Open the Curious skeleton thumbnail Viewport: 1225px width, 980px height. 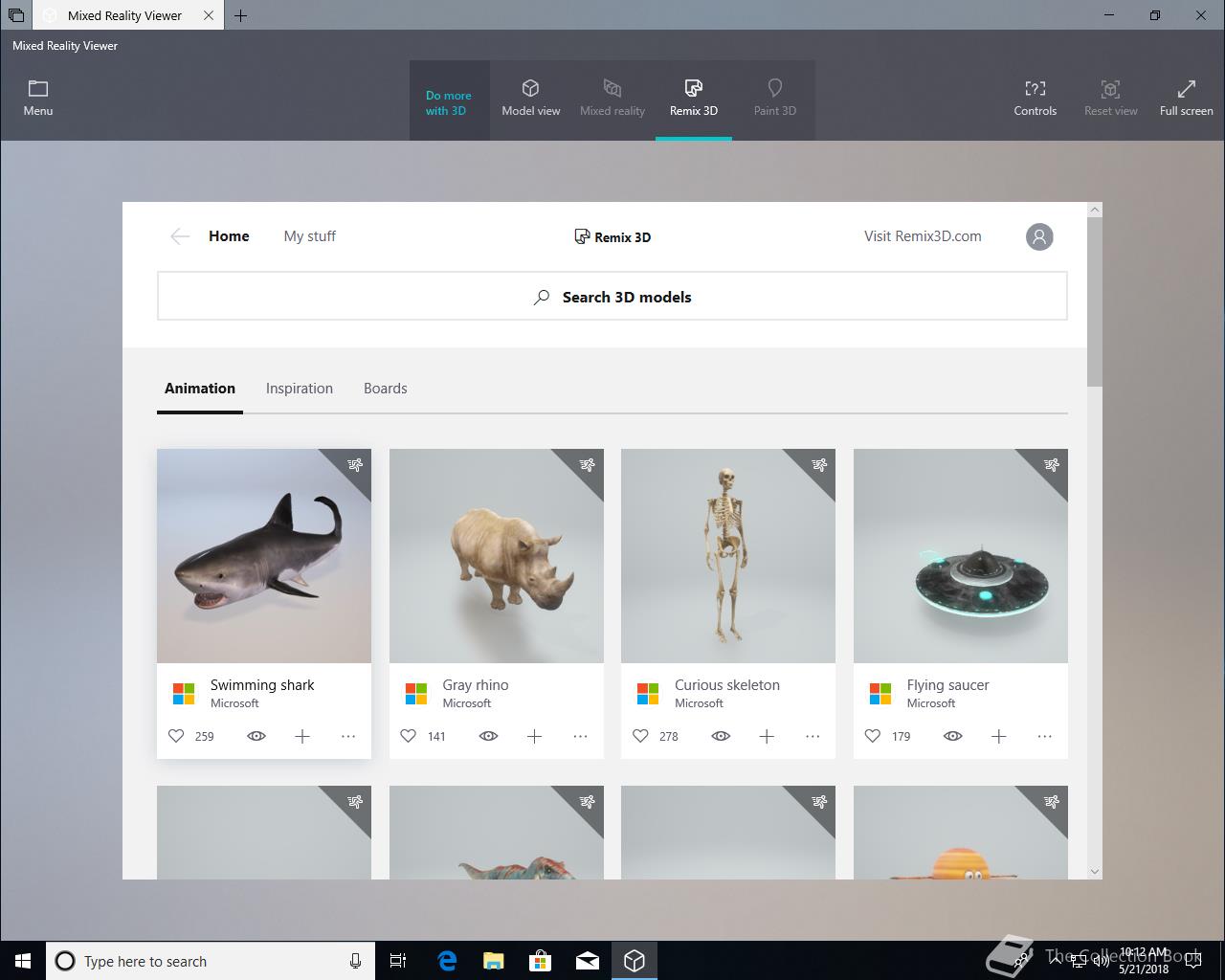728,556
